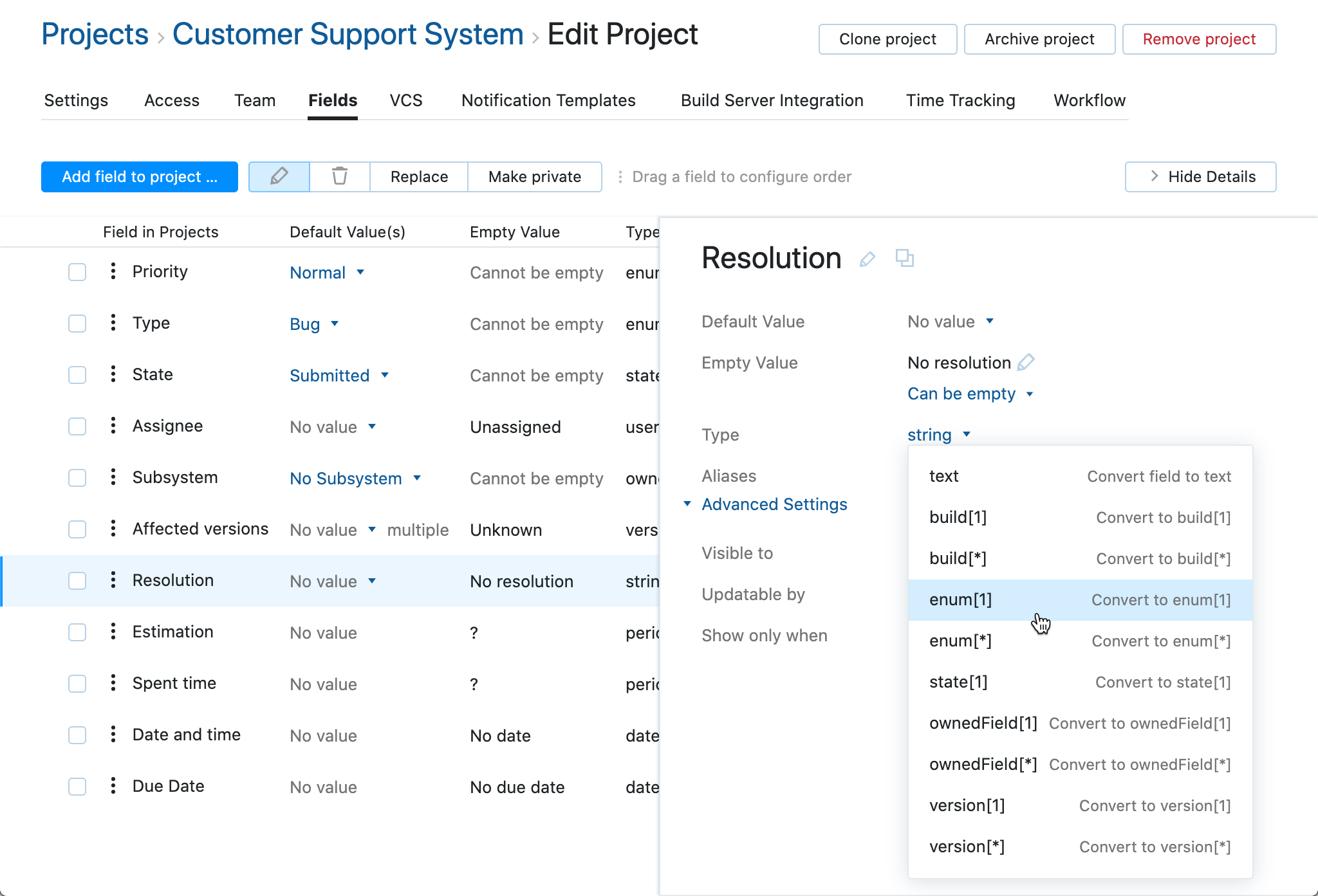Check the checkbox for the State field
Image resolution: width=1318 pixels, height=896 pixels.
[77, 374]
